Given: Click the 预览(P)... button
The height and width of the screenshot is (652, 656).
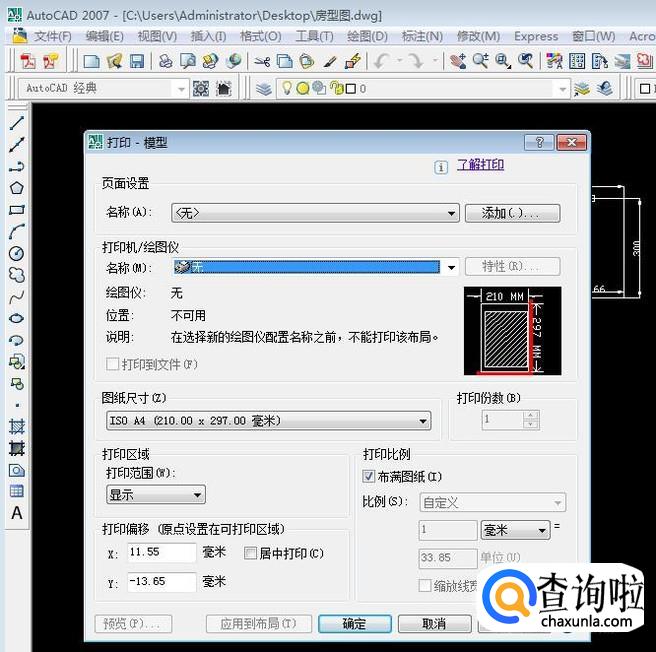Looking at the screenshot, I should click(133, 624).
